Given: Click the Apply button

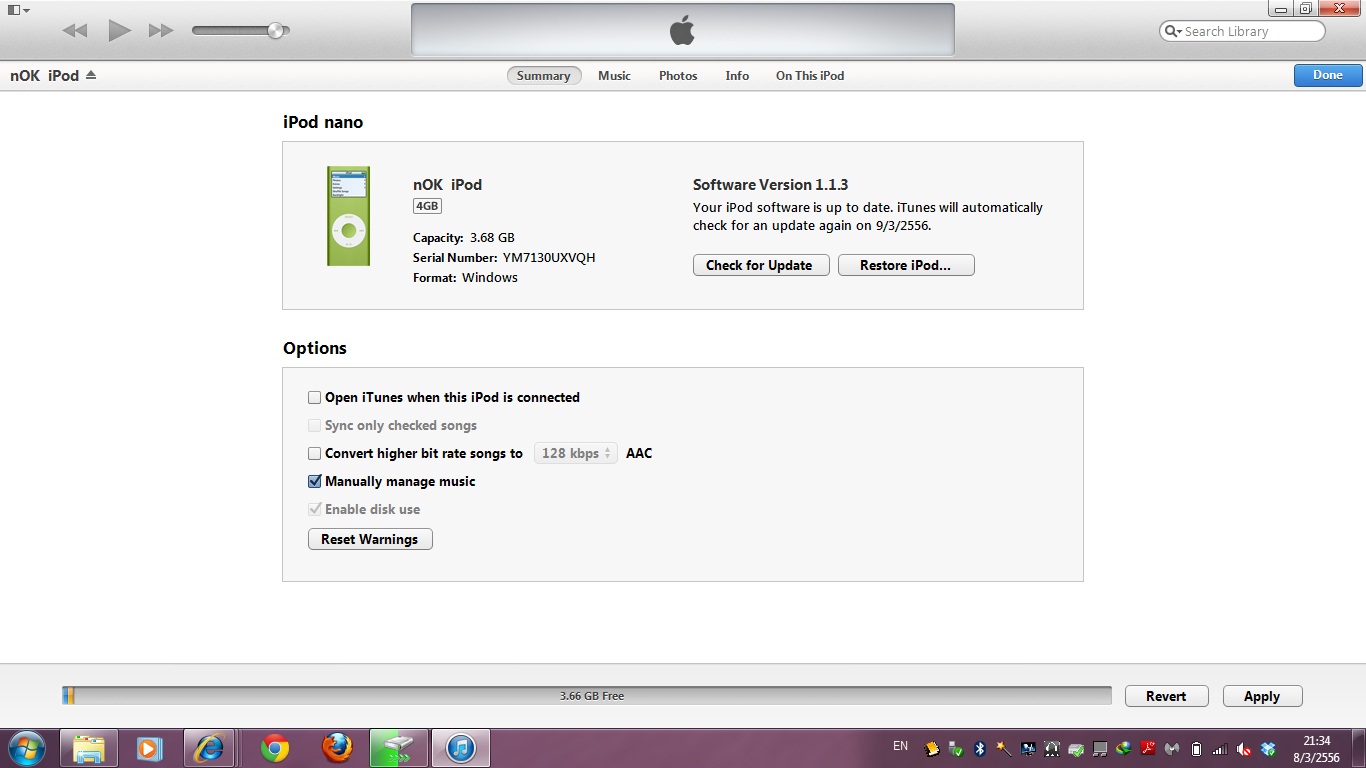Looking at the screenshot, I should [1261, 696].
